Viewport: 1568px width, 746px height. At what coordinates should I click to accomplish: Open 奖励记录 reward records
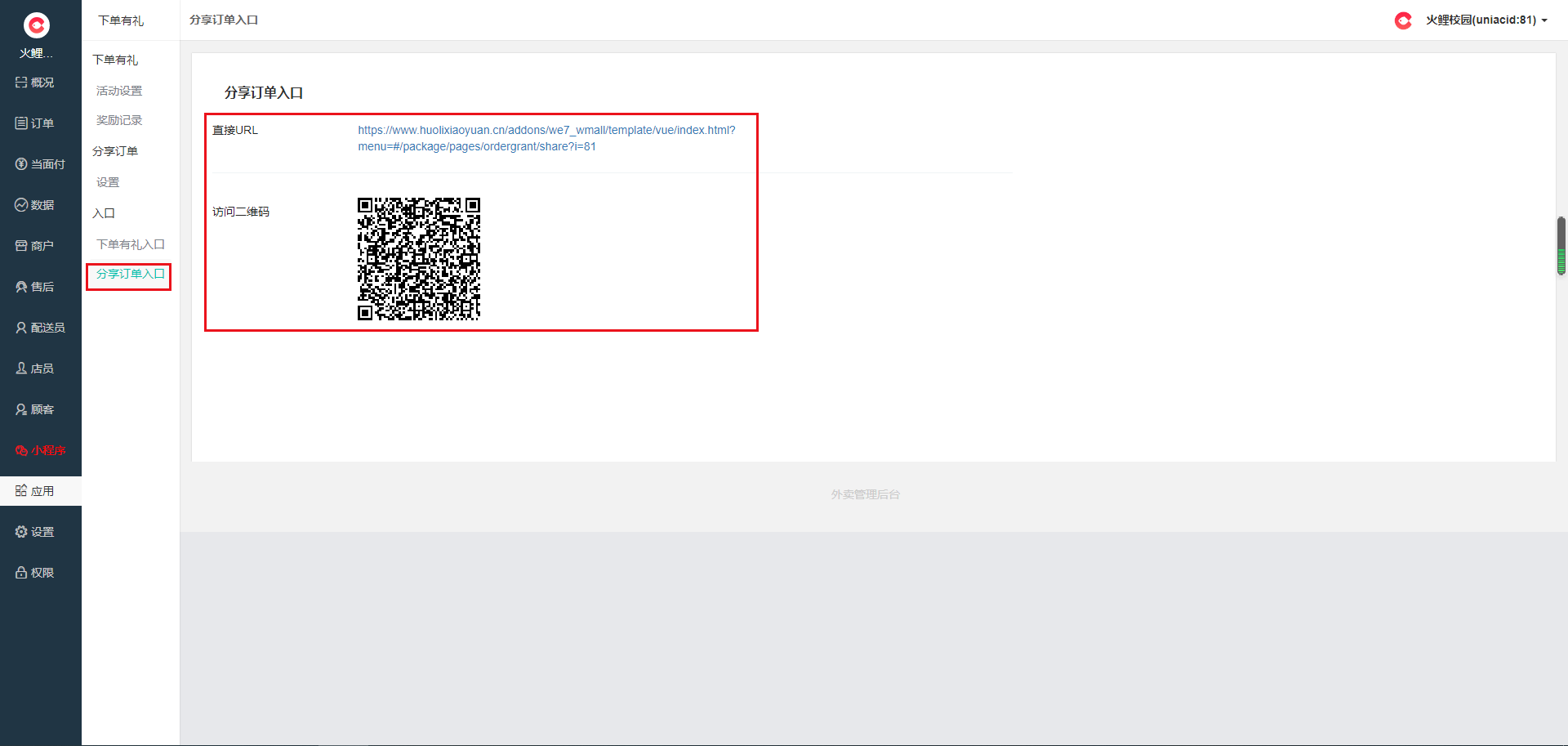(x=119, y=120)
